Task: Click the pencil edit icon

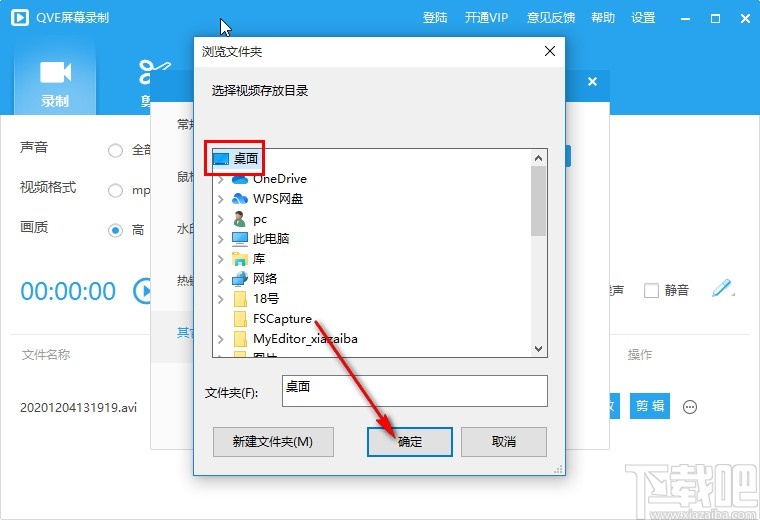Action: [x=722, y=288]
